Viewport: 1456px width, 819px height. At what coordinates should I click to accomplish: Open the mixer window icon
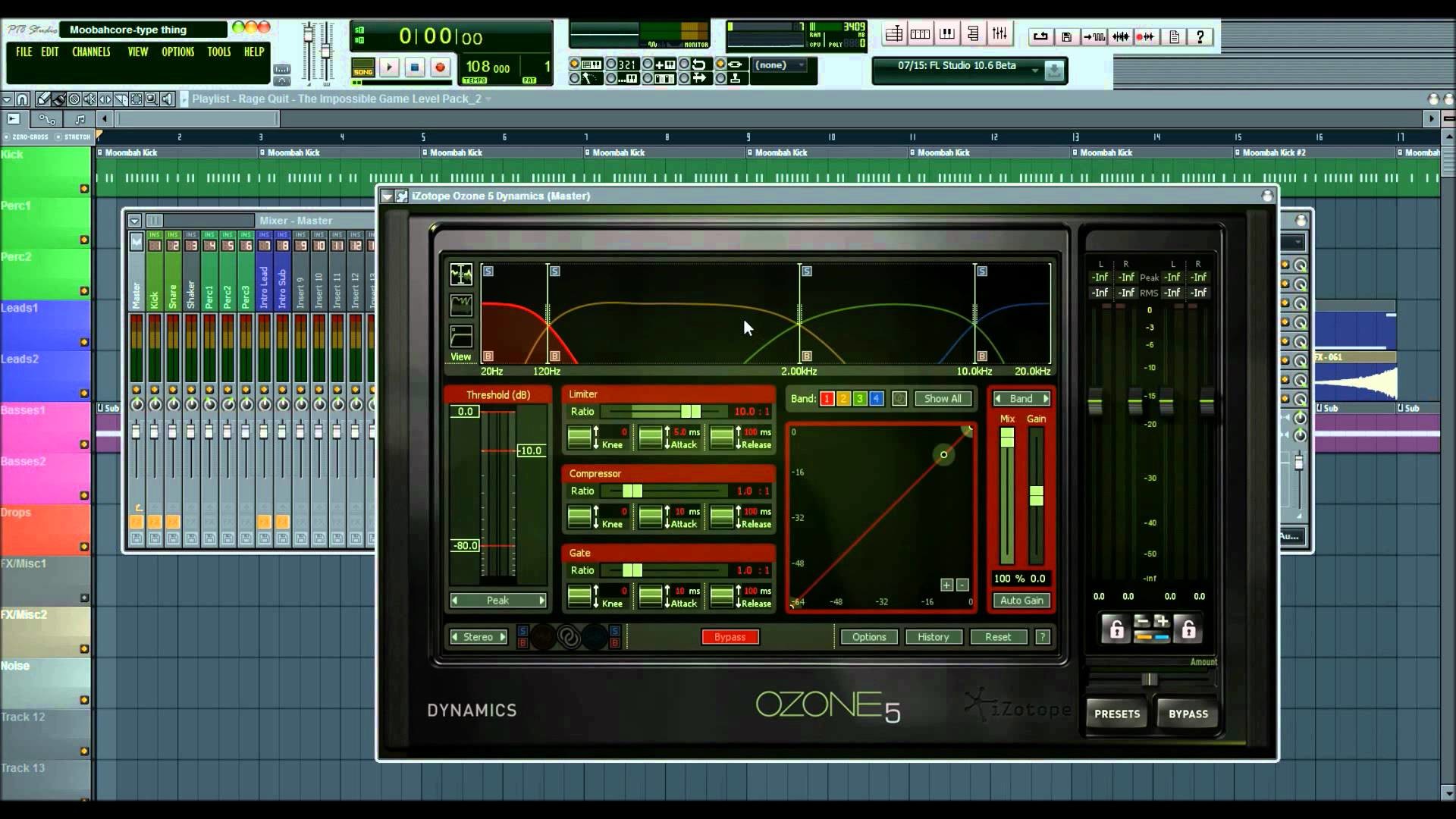(1000, 34)
